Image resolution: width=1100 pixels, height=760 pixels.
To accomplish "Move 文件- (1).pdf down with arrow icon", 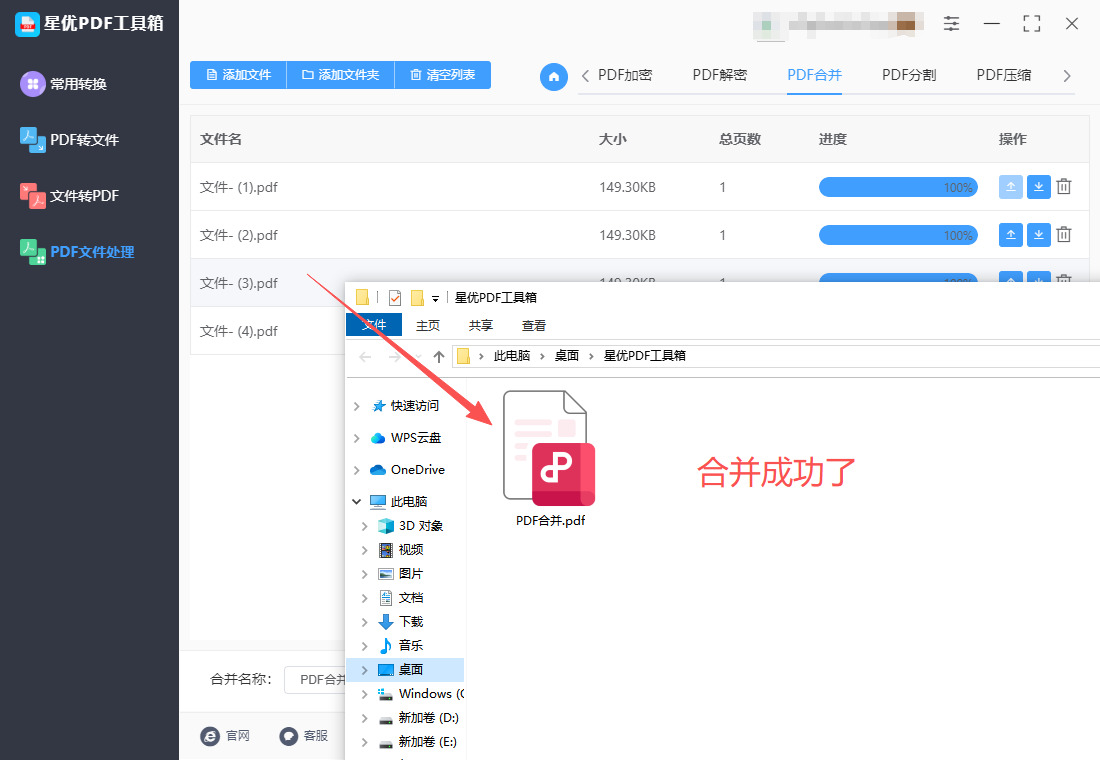I will [1039, 187].
